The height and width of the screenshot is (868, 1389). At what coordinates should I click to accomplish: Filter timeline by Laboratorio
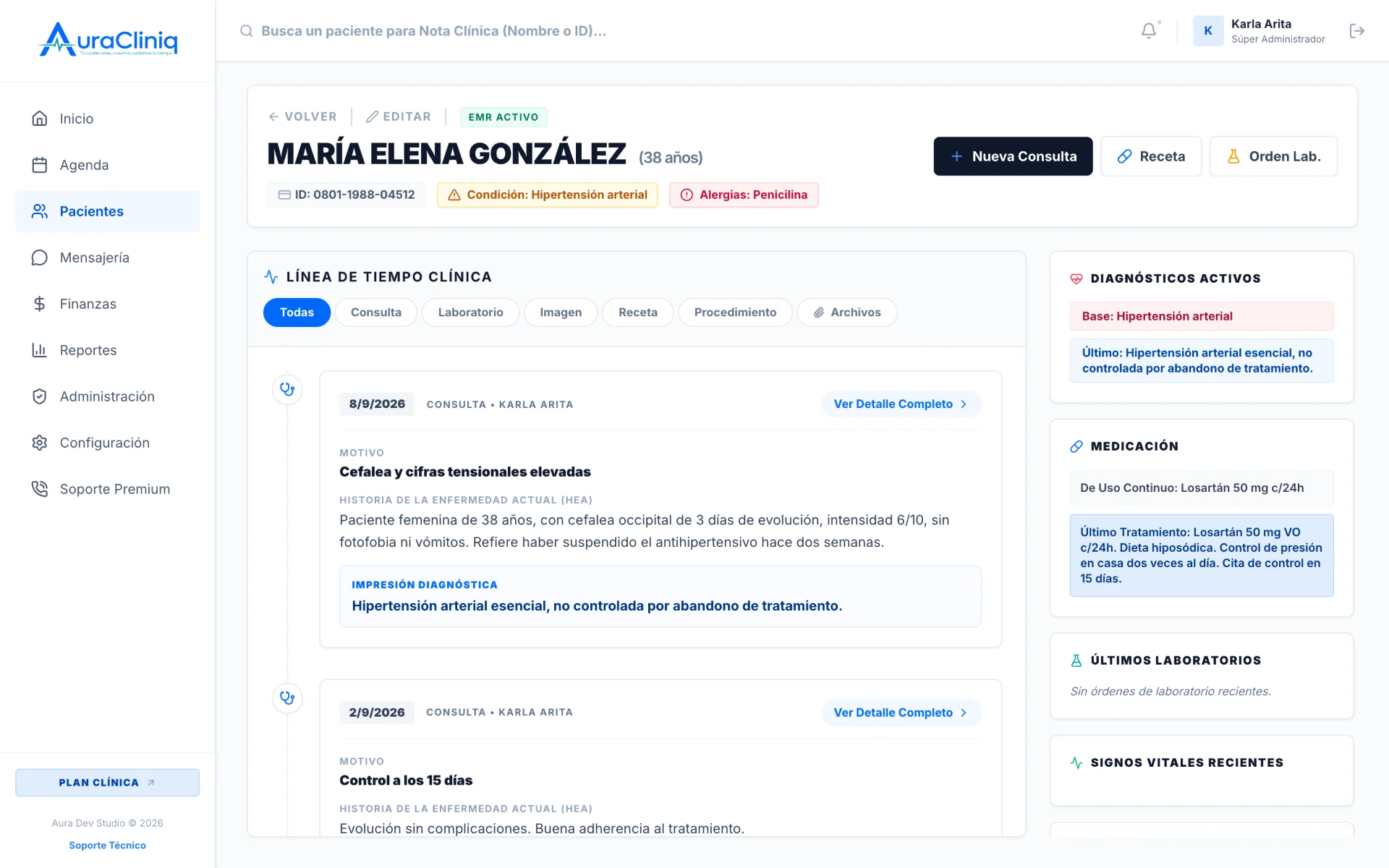click(x=470, y=312)
